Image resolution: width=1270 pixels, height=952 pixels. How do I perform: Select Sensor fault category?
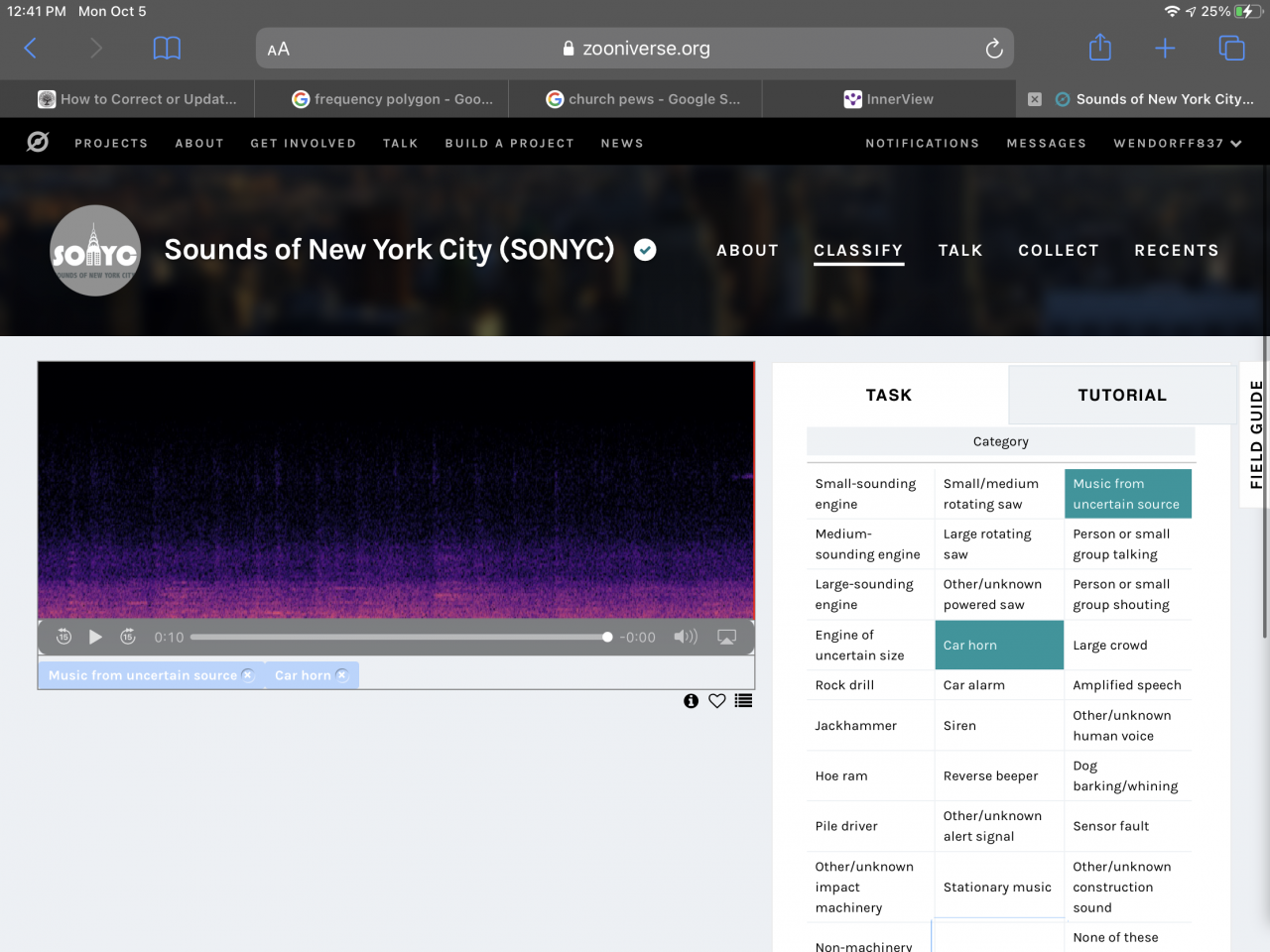[1128, 826]
